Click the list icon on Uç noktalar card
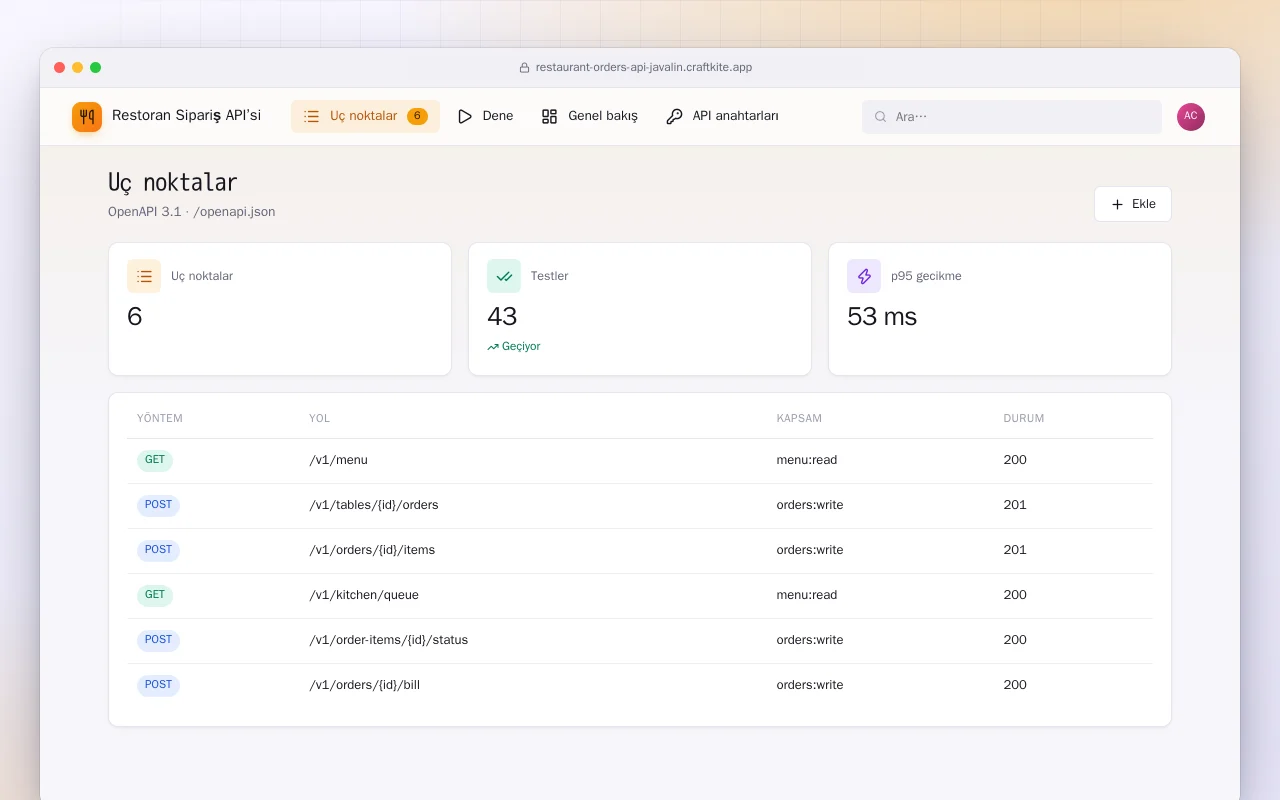The width and height of the screenshot is (1280, 800). [144, 276]
